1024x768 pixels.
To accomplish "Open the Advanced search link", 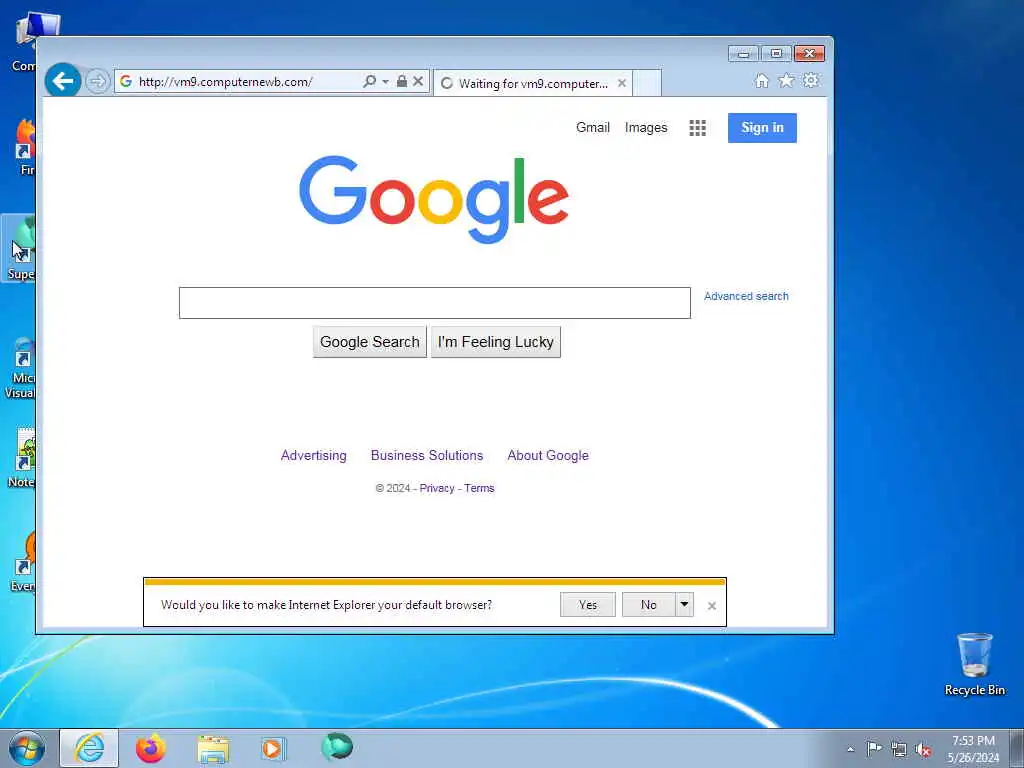I will (x=746, y=296).
